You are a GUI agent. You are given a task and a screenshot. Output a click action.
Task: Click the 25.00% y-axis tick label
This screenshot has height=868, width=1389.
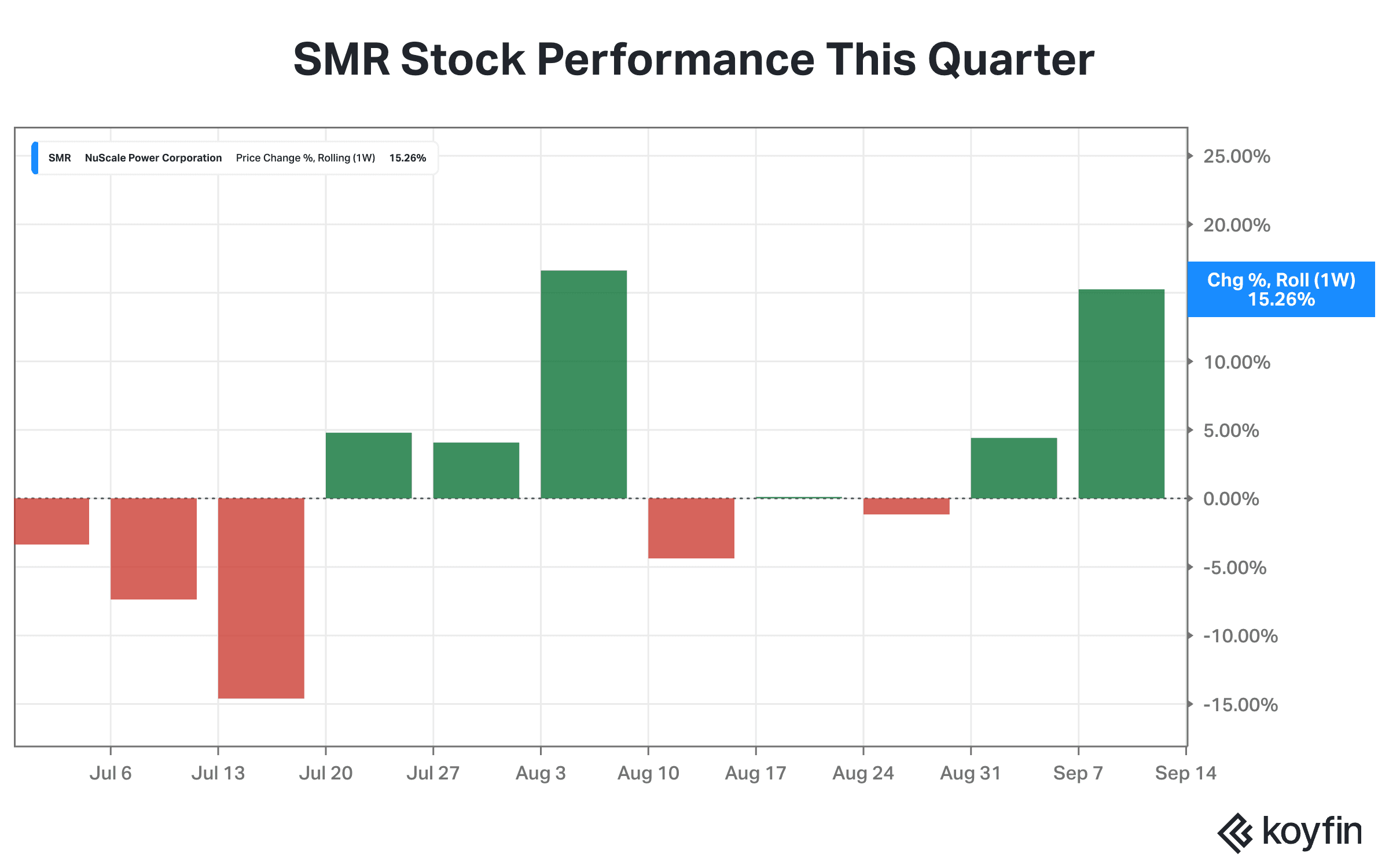pos(1237,156)
